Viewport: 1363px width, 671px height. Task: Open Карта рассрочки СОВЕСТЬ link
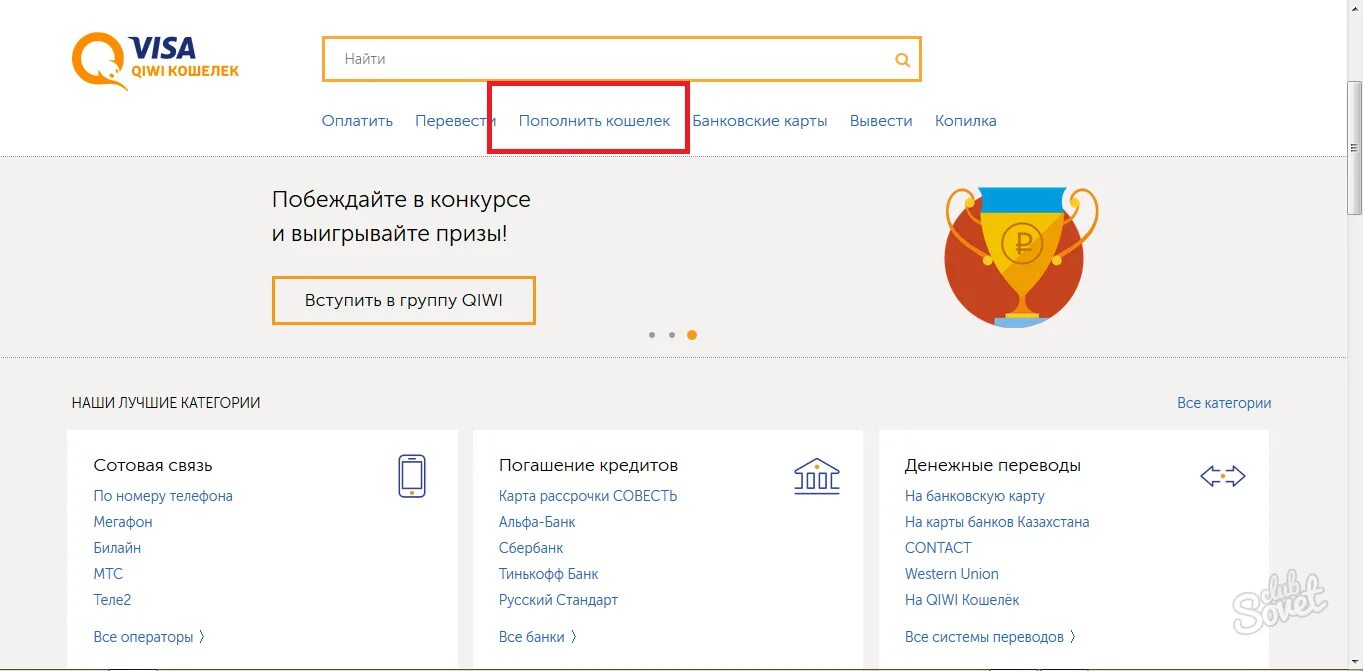[x=588, y=496]
